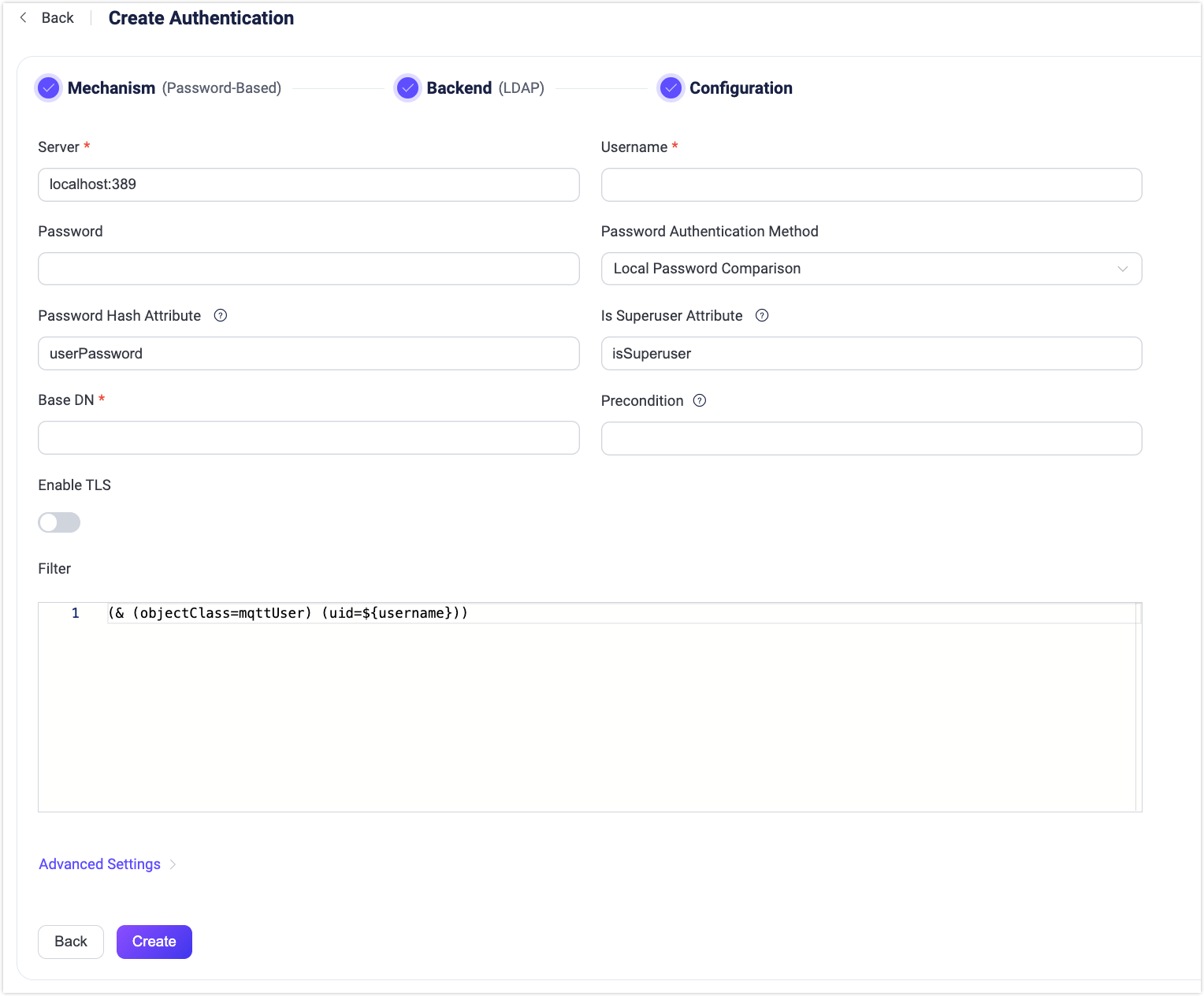1204x996 pixels.
Task: Click the Configuration step check icon
Action: pyautogui.click(x=671, y=87)
